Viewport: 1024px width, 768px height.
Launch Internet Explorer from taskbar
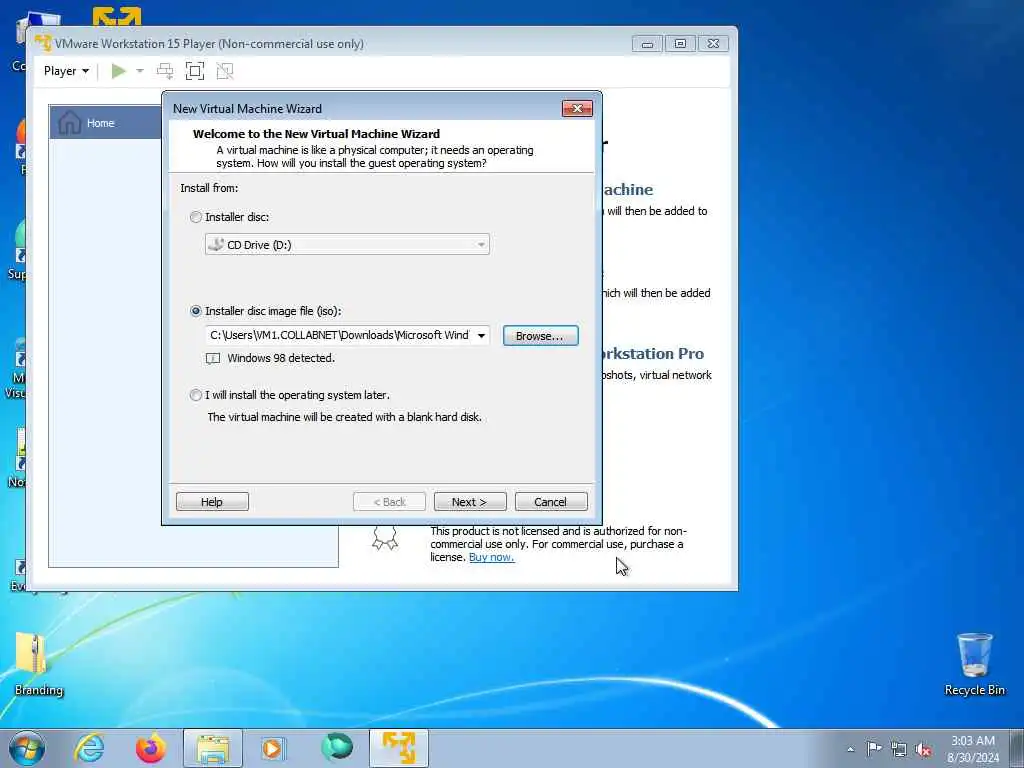click(x=88, y=748)
